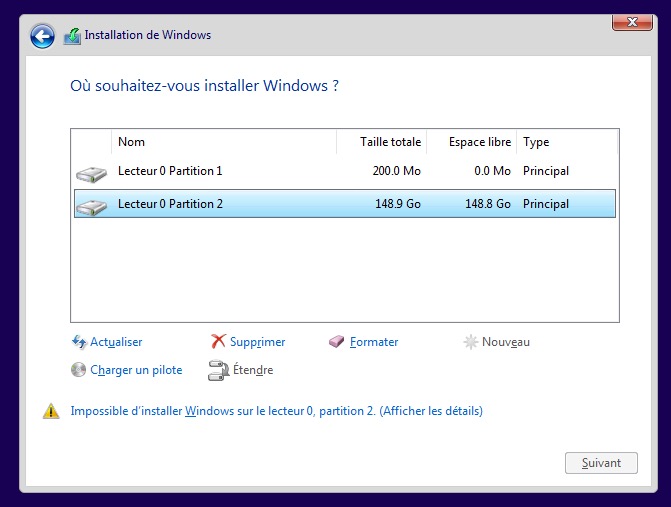Click the Étendre drive icon
Image resolution: width=671 pixels, height=507 pixels.
pos(218,370)
